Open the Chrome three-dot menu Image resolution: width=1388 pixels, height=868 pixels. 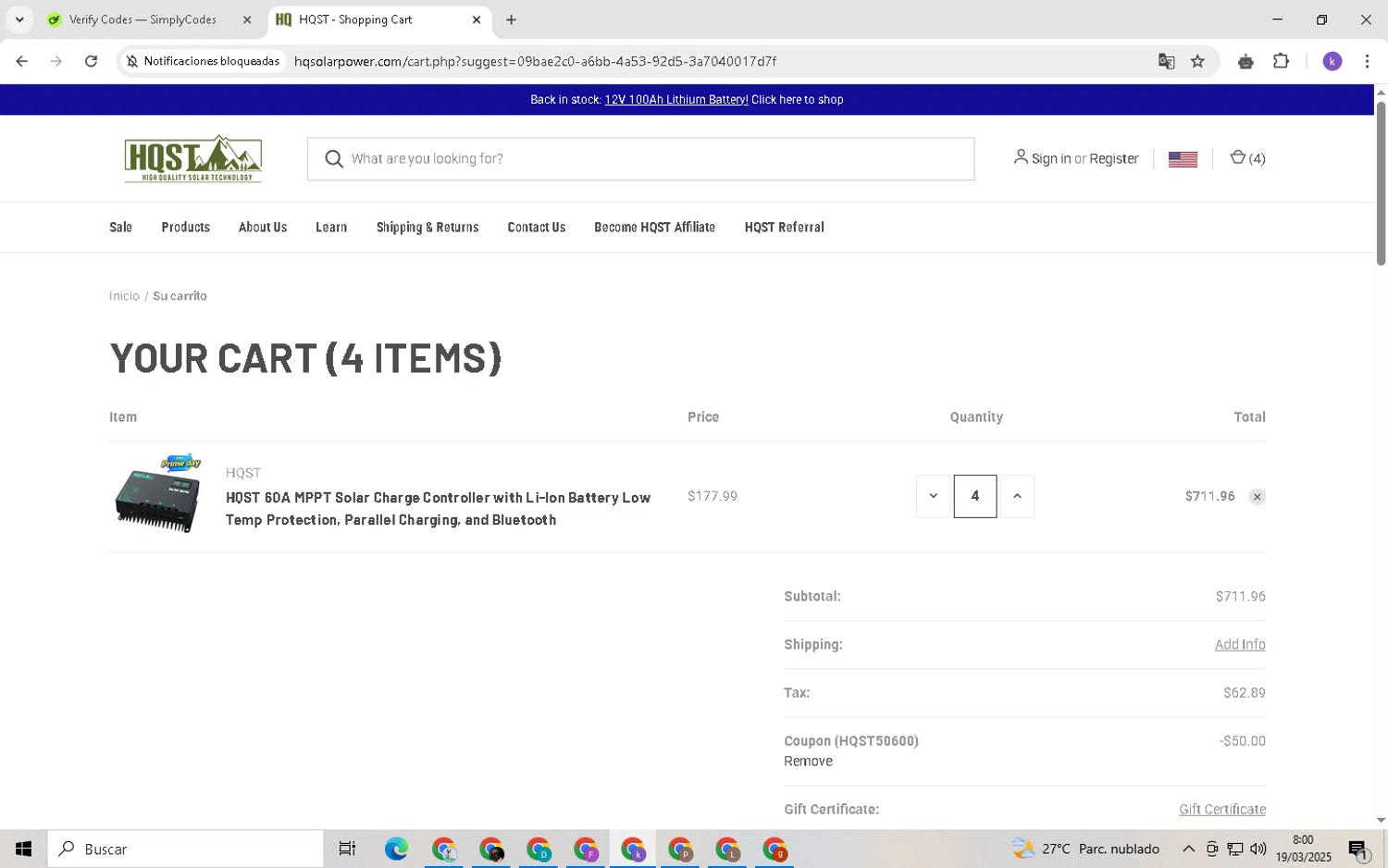coord(1367,61)
